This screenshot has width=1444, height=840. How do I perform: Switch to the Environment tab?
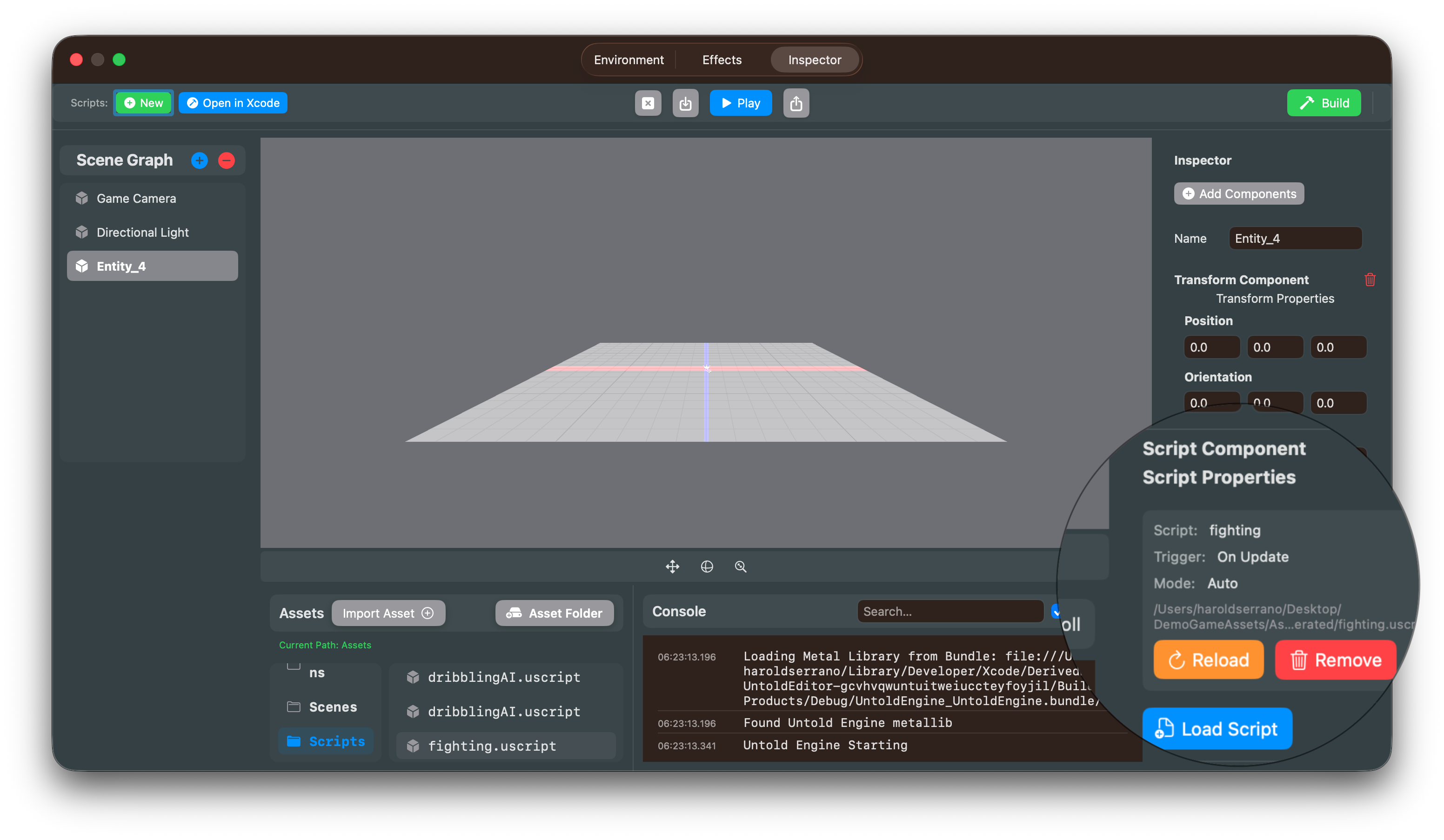(628, 60)
